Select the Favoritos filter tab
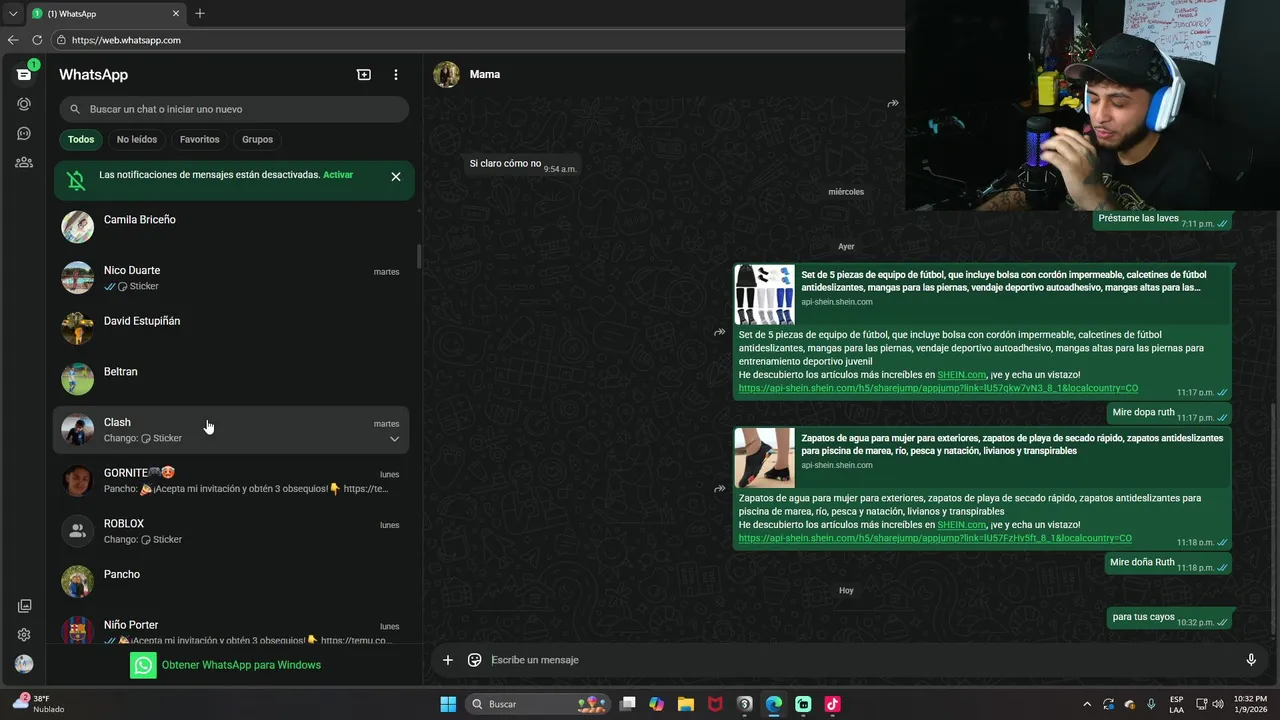 click(x=200, y=140)
